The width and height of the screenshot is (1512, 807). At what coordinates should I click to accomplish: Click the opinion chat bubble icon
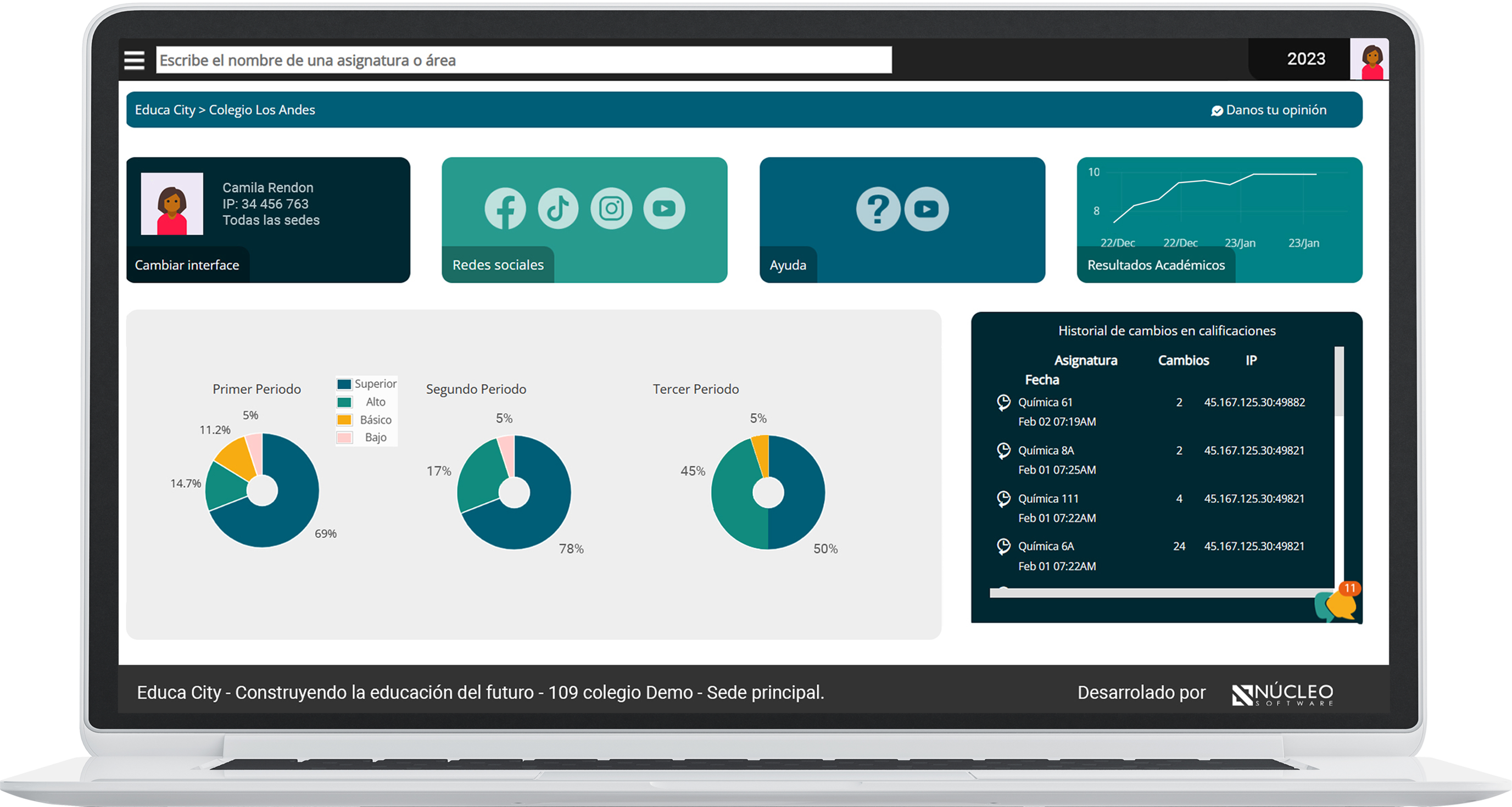(1217, 110)
